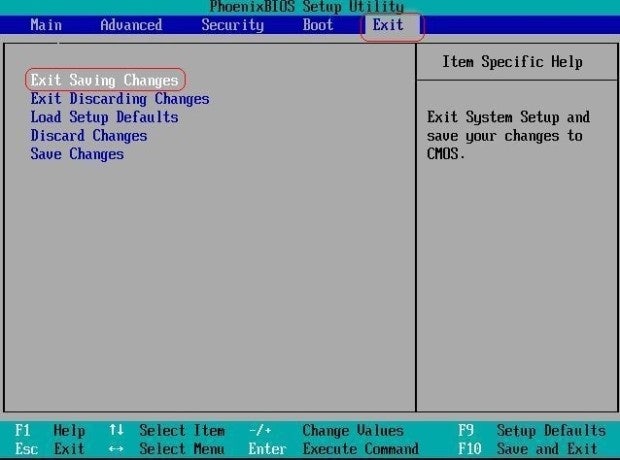
Task: Go to the Security tab
Action: point(232,25)
